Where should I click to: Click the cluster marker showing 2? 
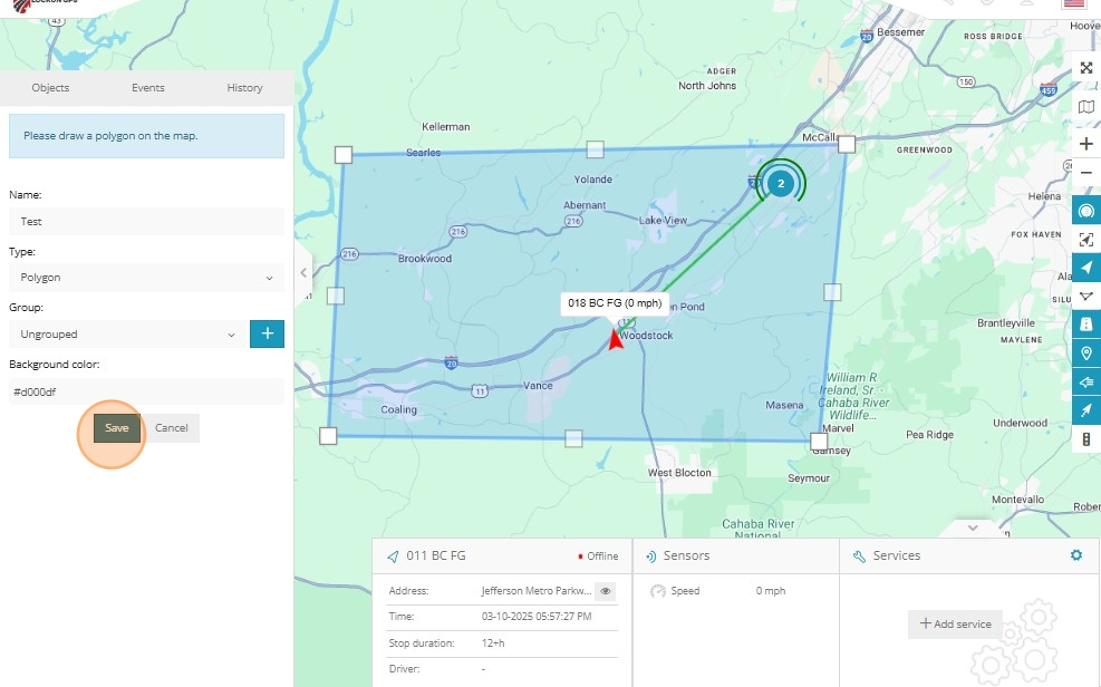pyautogui.click(x=780, y=183)
